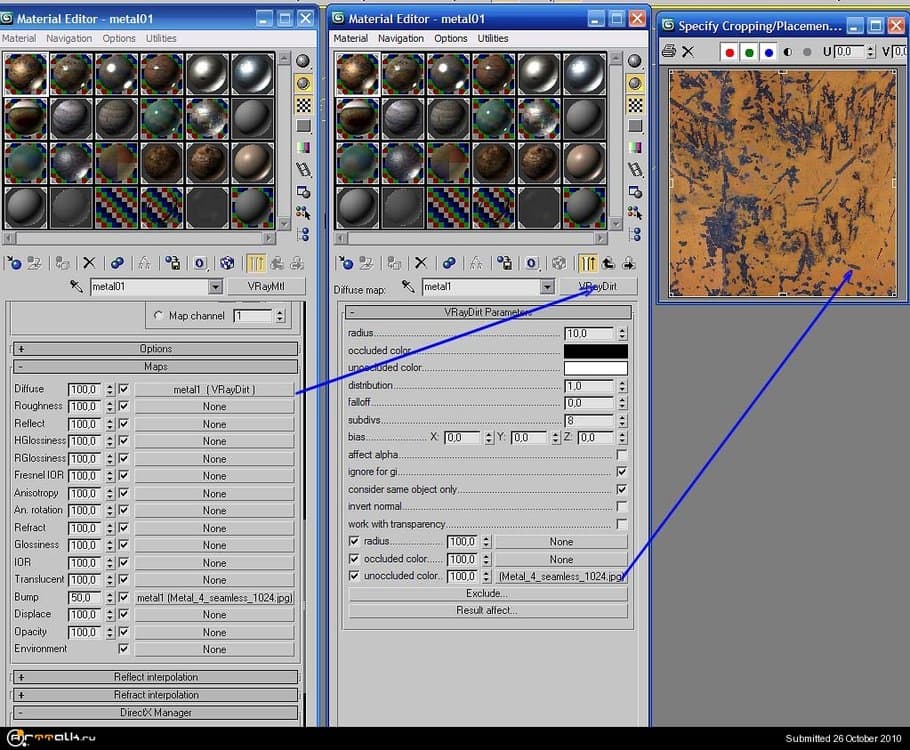910x750 pixels.
Task: Enable affect alpha checkbox
Action: [x=622, y=455]
